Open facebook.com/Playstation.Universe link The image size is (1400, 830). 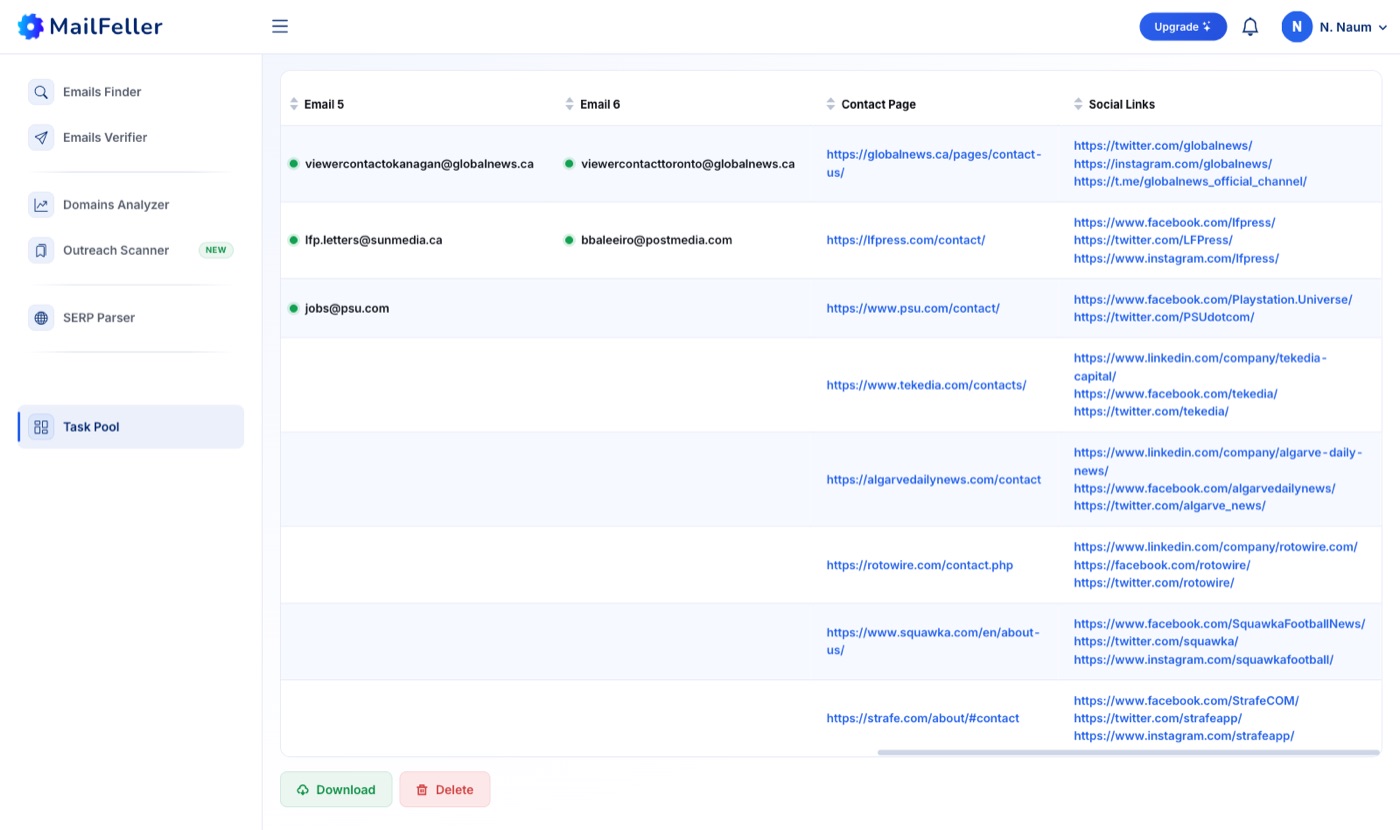pyautogui.click(x=1213, y=299)
